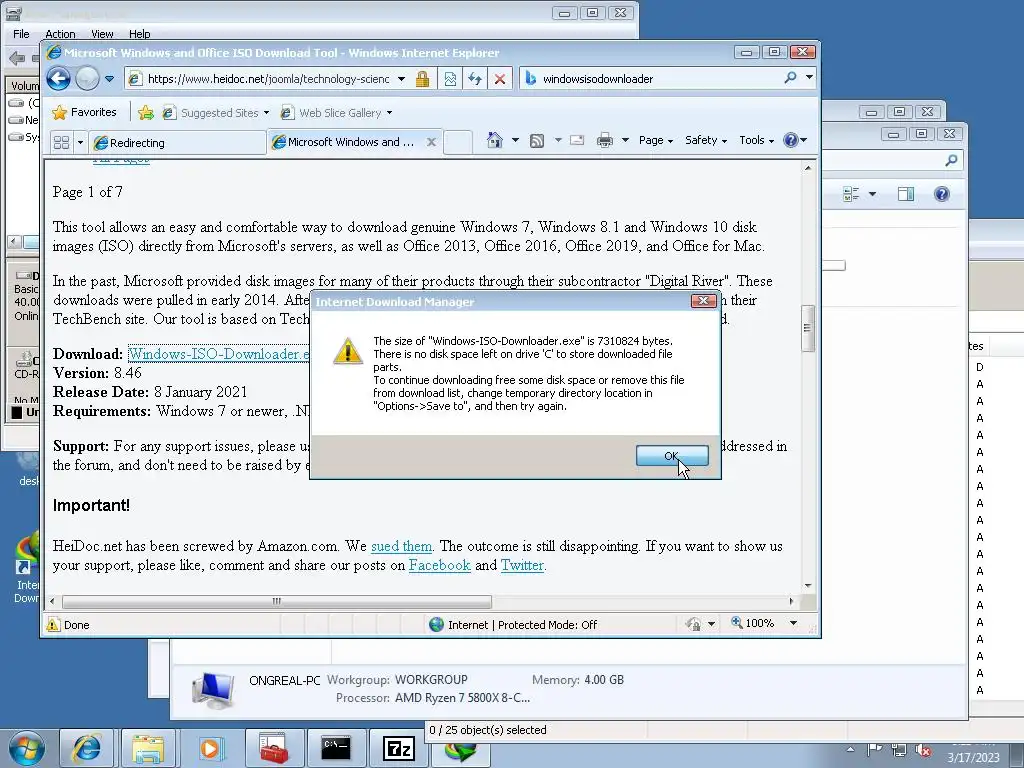Viewport: 1024px width, 768px height.
Task: Open the recent pages dropdown arrow
Action: (109, 79)
